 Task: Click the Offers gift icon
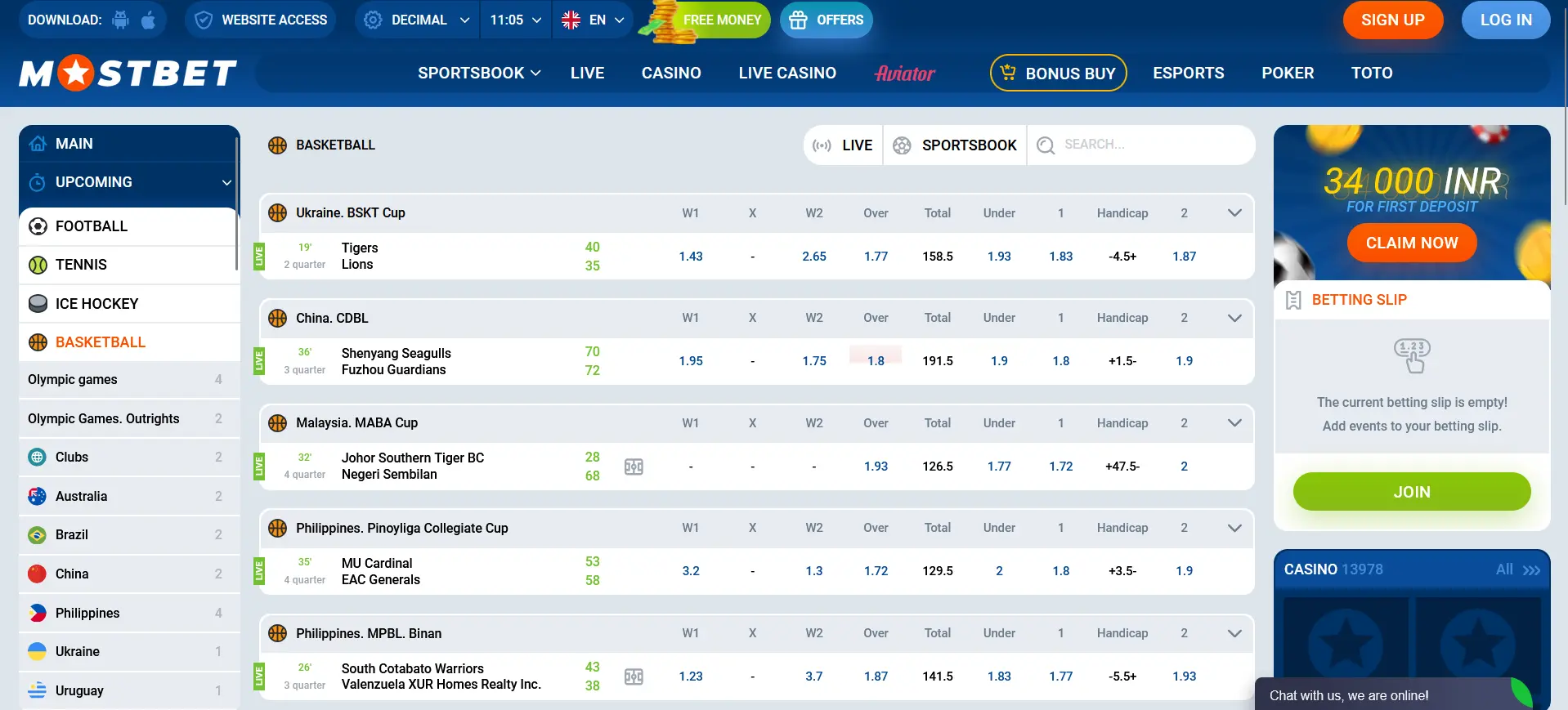tap(799, 20)
